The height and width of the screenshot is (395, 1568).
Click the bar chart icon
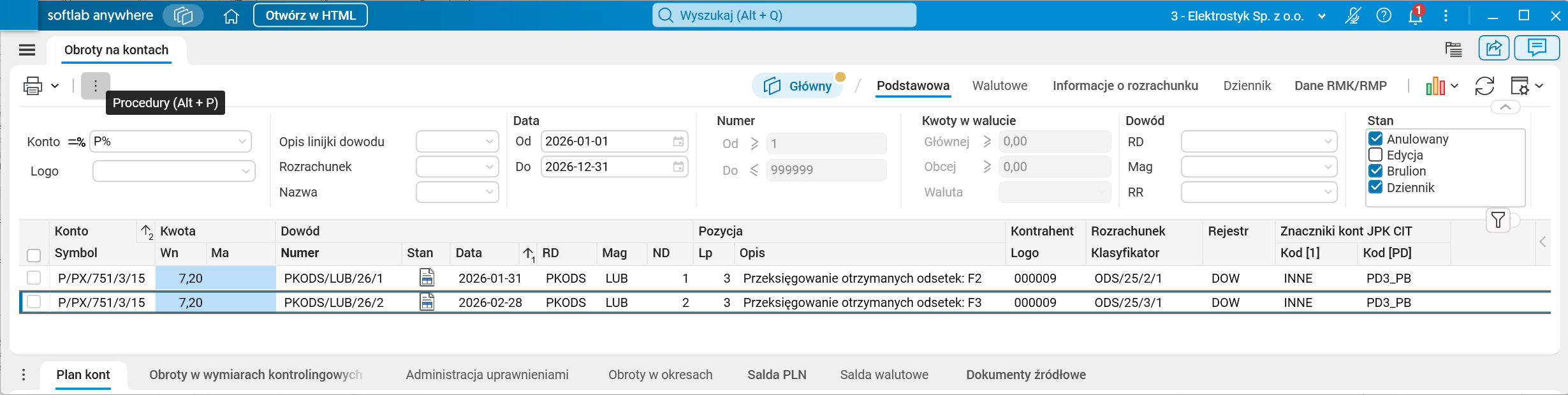point(1435,86)
